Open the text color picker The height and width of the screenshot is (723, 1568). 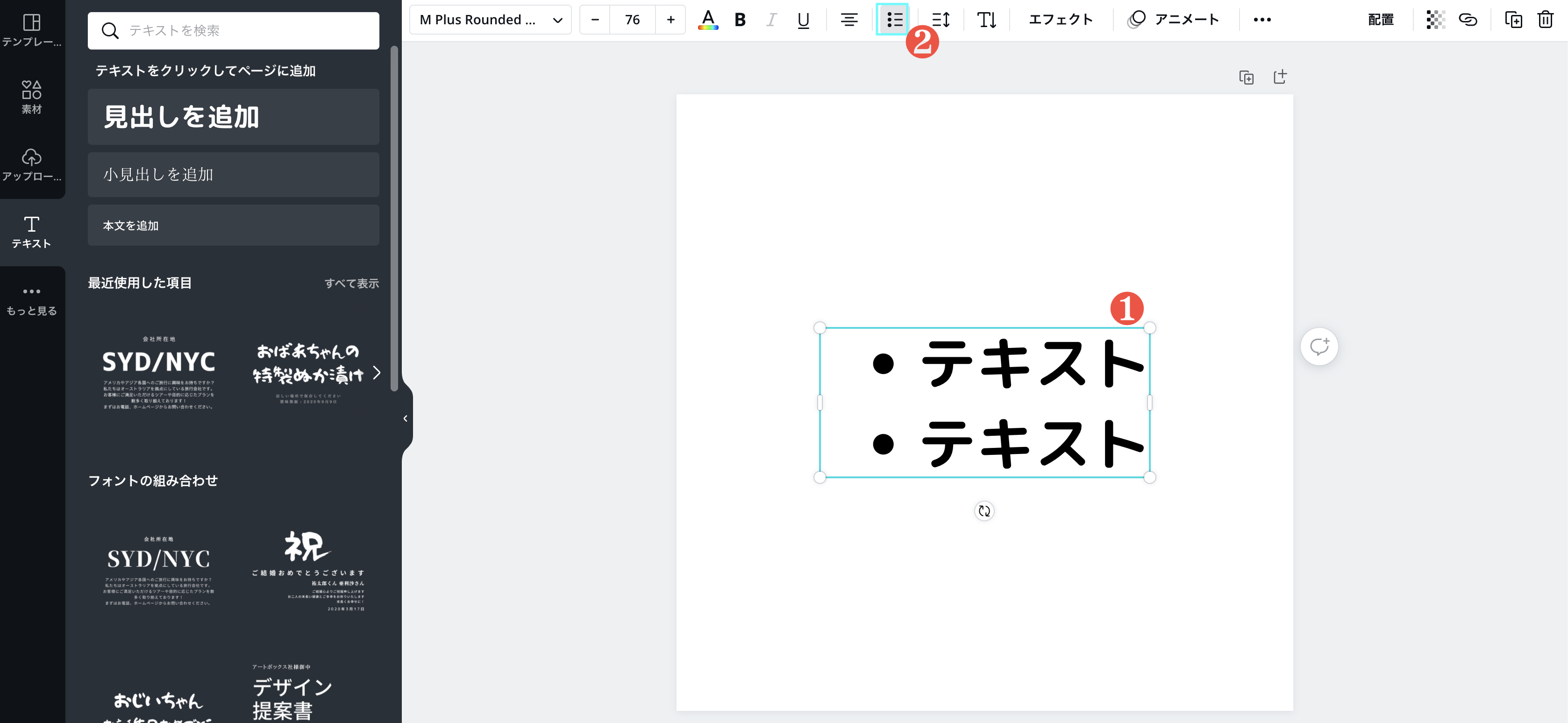click(707, 20)
